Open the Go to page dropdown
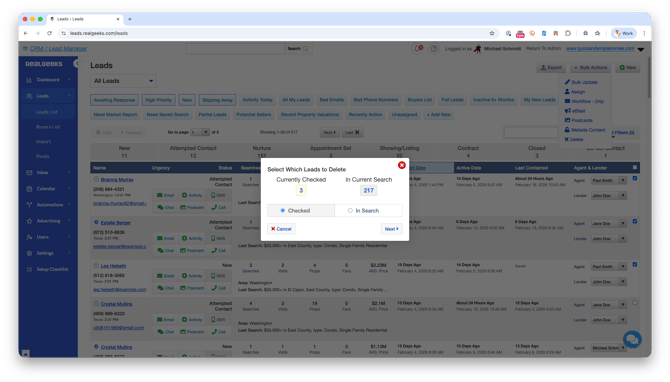The width and height of the screenshot is (670, 382). coord(200,132)
